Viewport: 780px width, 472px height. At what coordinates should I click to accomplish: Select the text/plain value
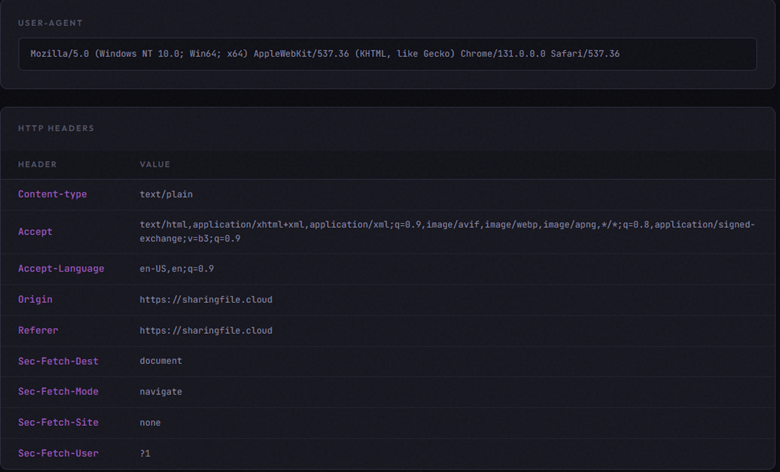166,194
